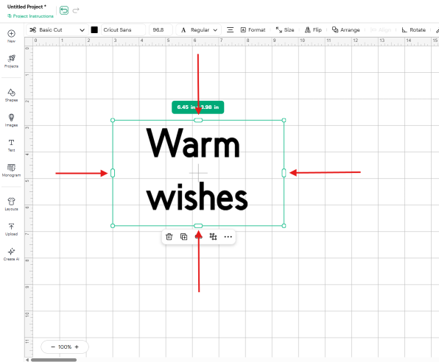Delete selected text with trash icon

(169, 237)
